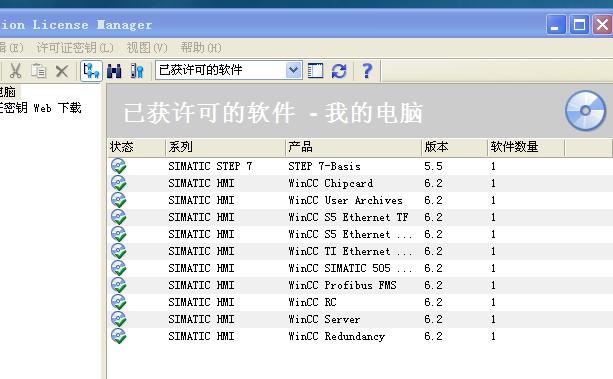Select the WinCC TI Ethernet product

pyautogui.click(x=350, y=251)
